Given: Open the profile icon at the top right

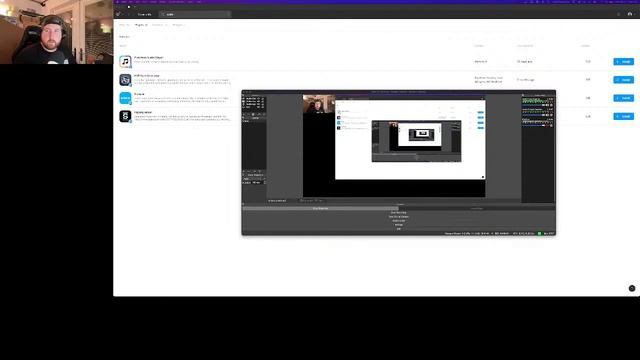Looking at the screenshot, I should click(x=630, y=14).
